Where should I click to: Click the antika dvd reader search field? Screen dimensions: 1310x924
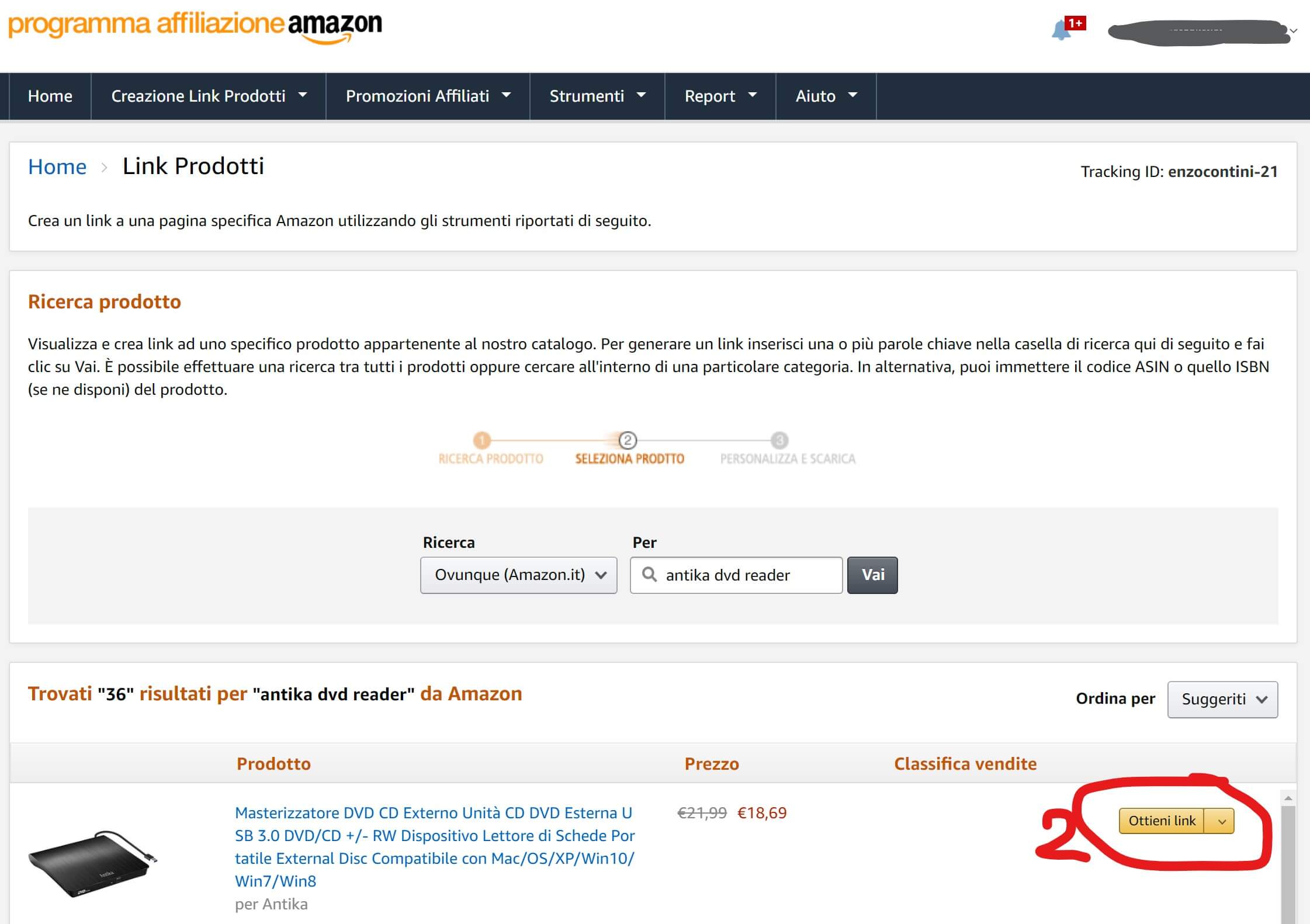[736, 575]
